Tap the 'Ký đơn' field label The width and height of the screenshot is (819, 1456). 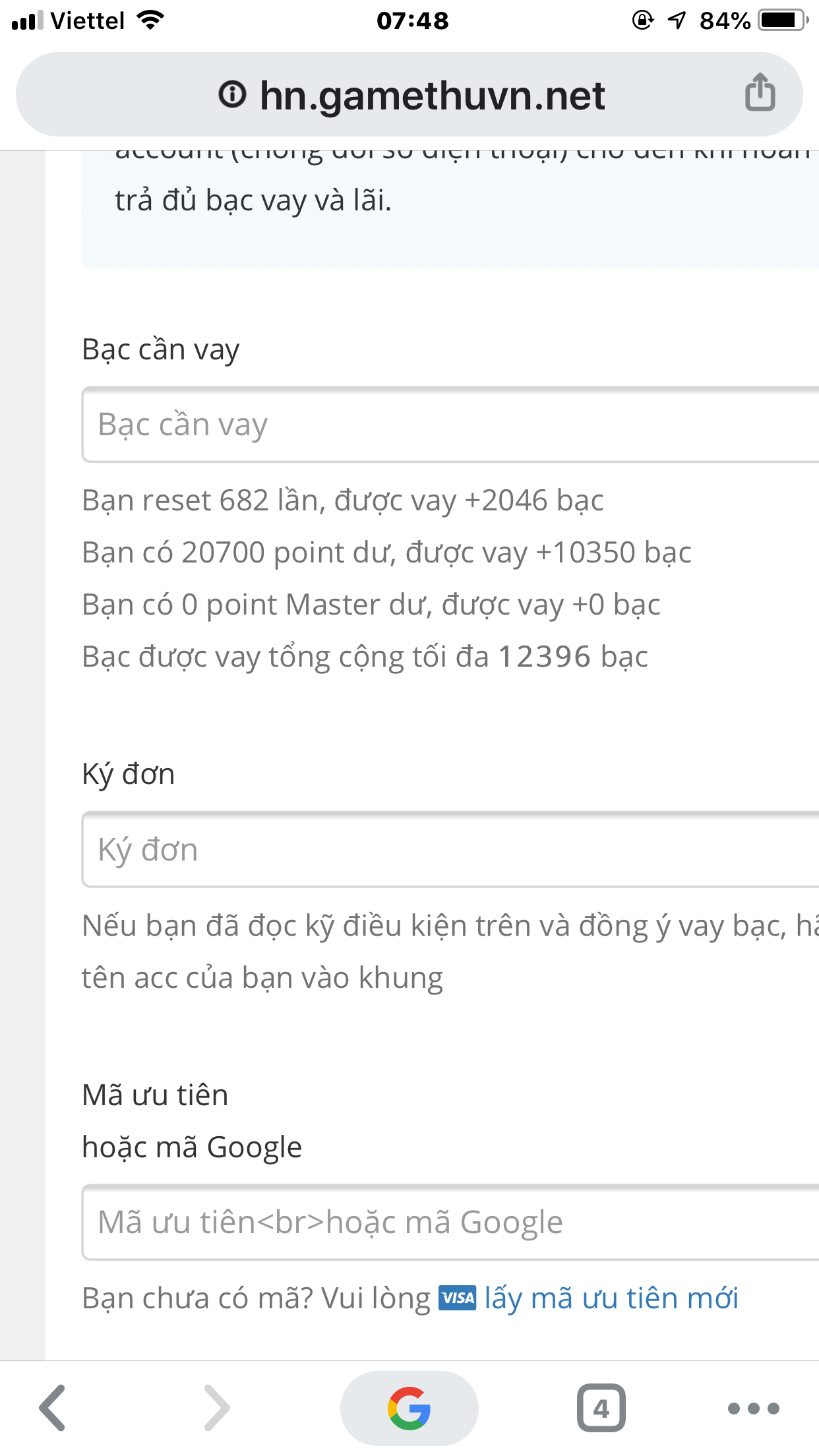[x=129, y=774]
